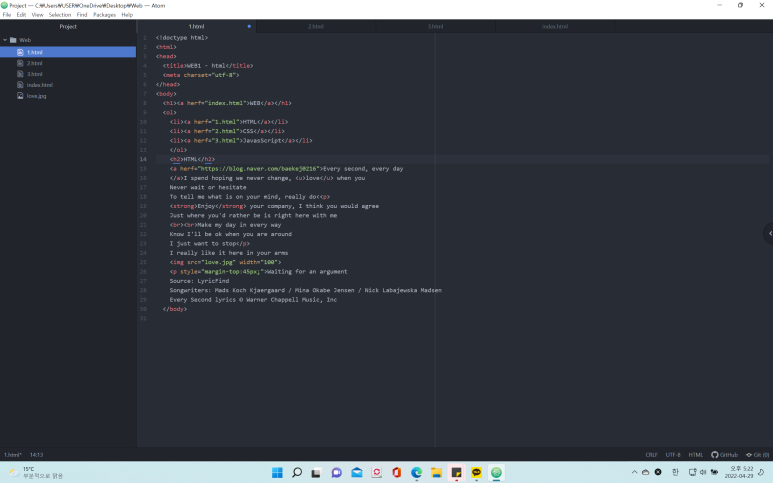Image resolution: width=773 pixels, height=483 pixels.
Task: Open the Packages menu
Action: tap(105, 15)
